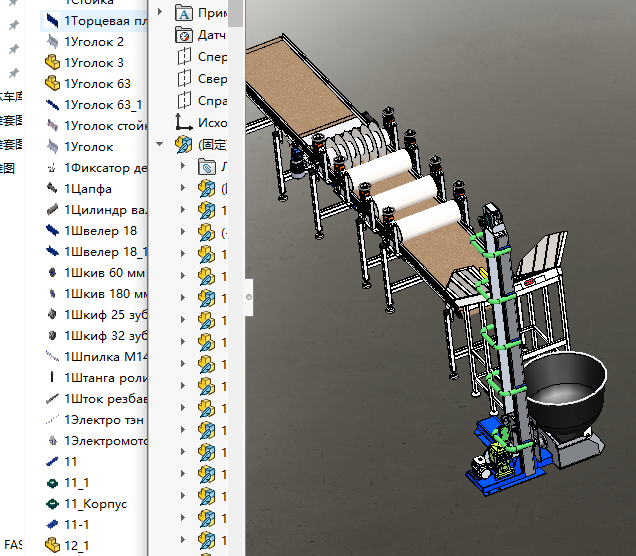
Task: Select the 1Цилиндр ва file name
Action: click(x=105, y=210)
